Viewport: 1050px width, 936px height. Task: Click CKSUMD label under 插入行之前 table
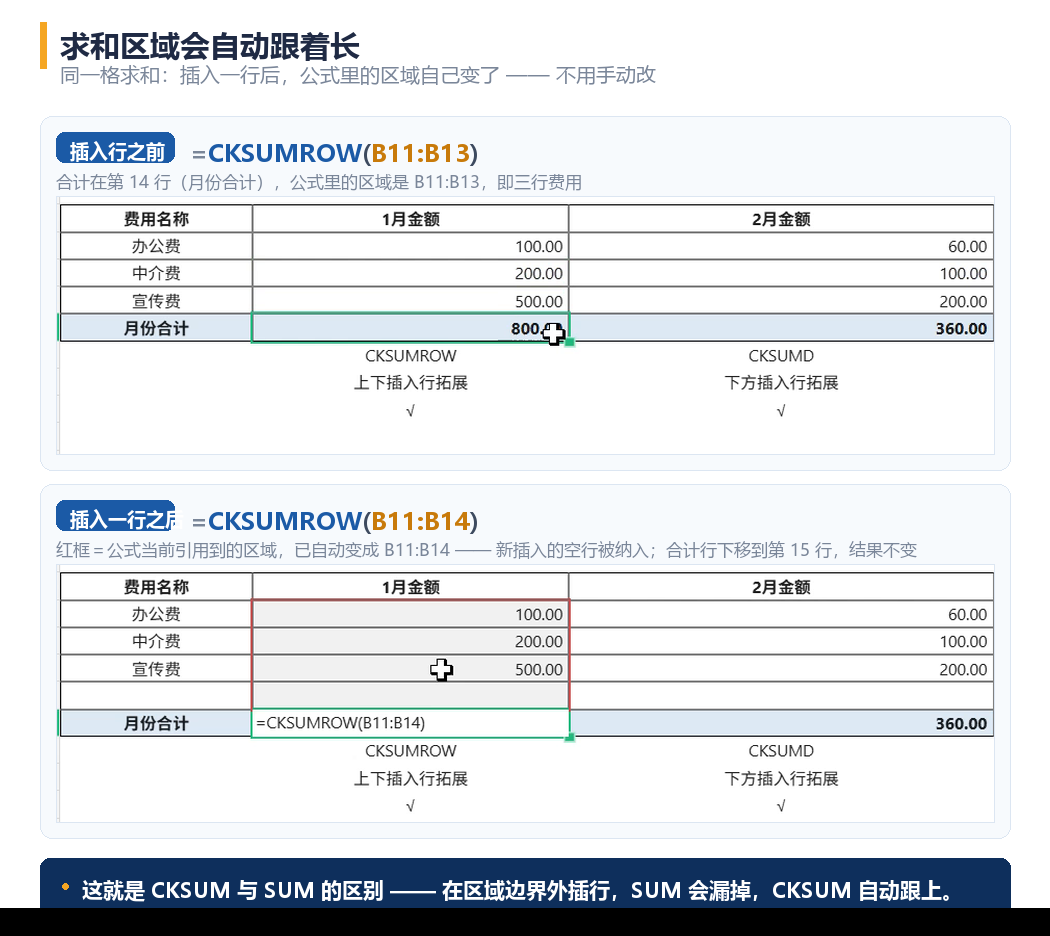781,356
